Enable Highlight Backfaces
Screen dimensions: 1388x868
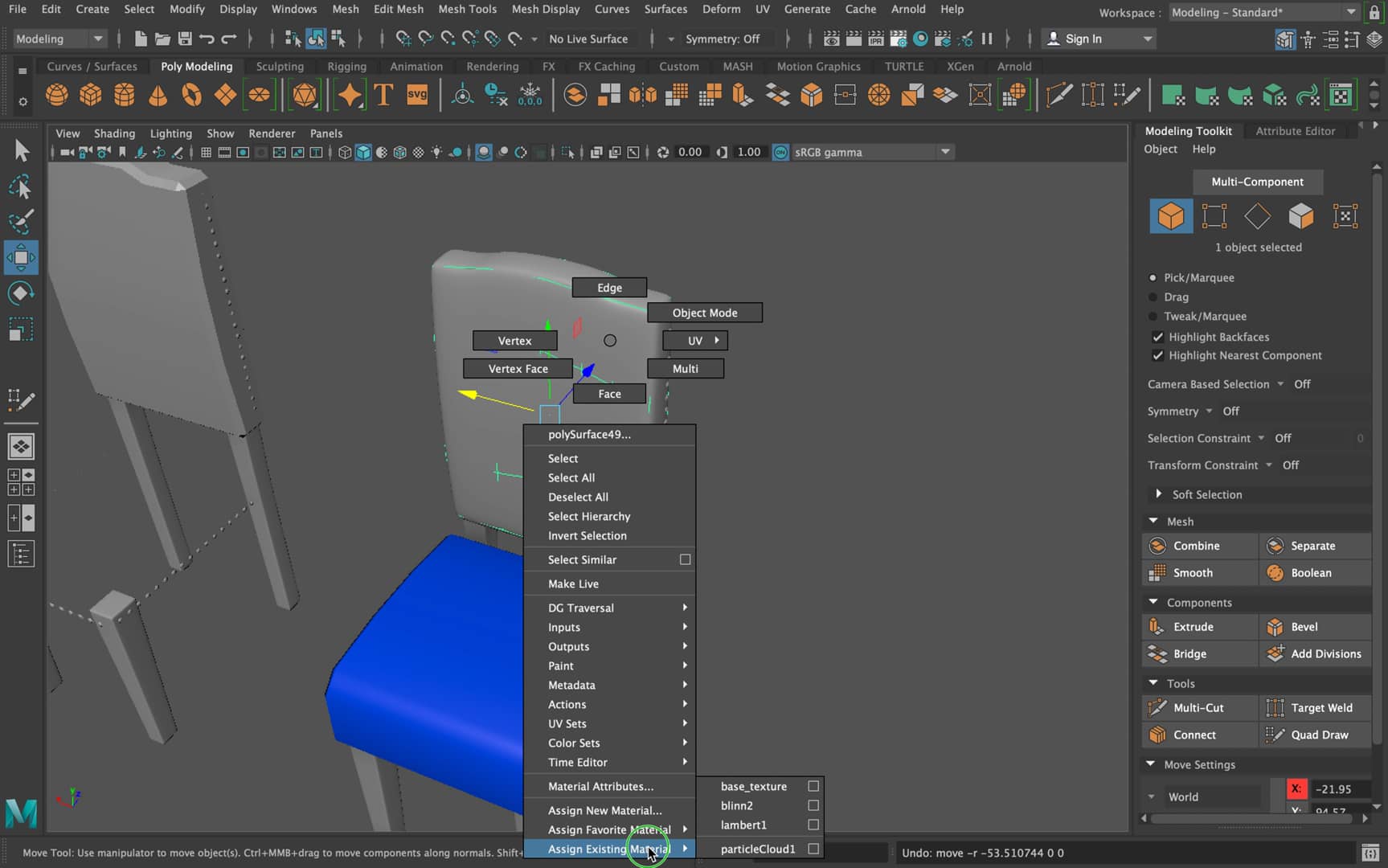pos(1158,337)
